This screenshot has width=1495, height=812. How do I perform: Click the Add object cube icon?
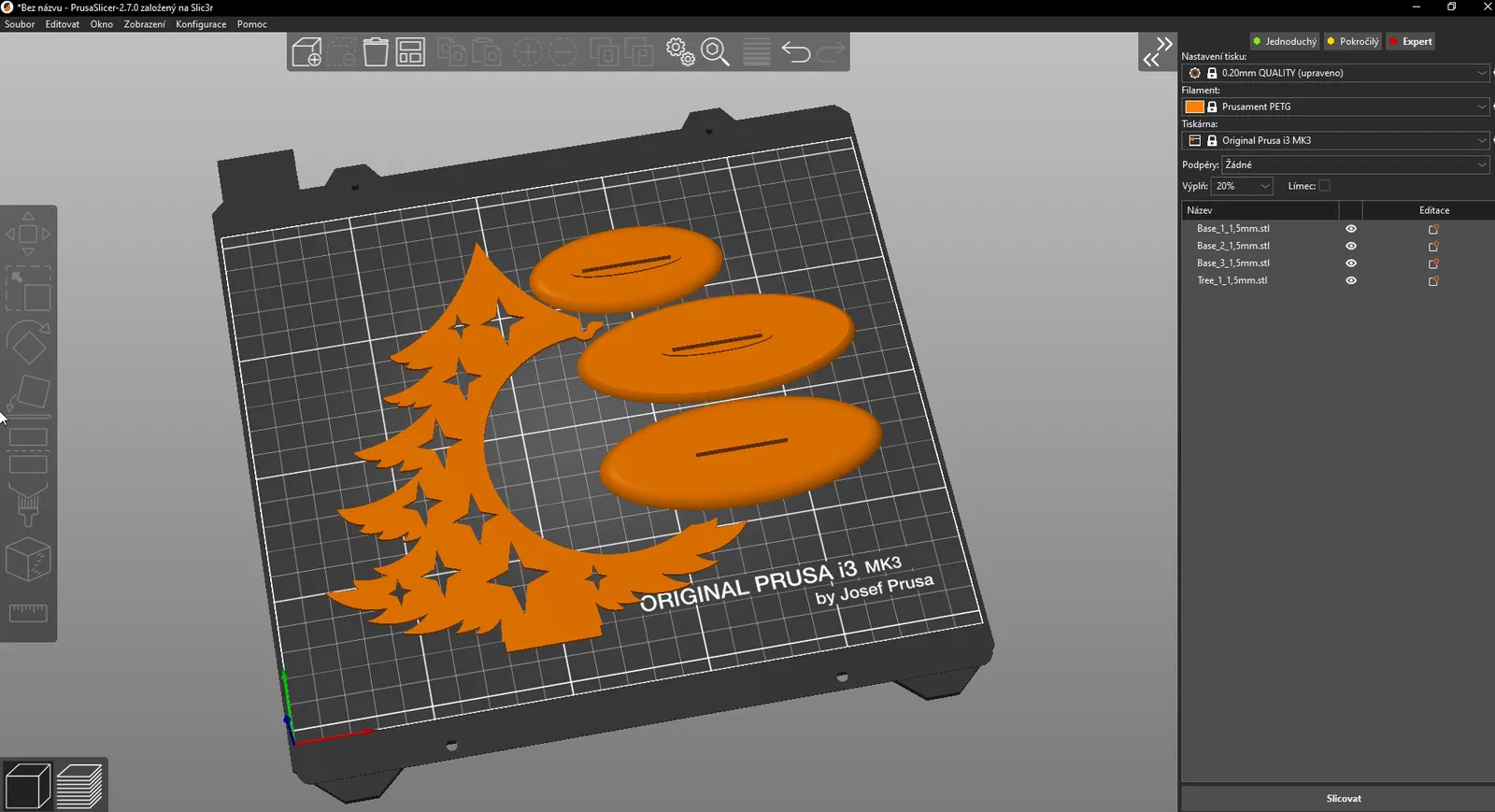[x=306, y=52]
